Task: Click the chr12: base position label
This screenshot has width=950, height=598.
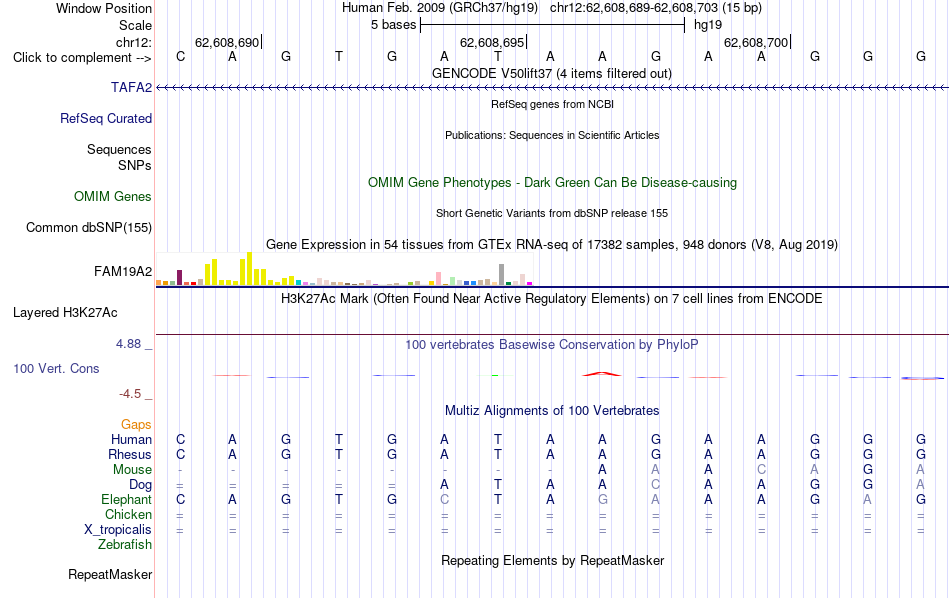Action: pyautogui.click(x=134, y=42)
